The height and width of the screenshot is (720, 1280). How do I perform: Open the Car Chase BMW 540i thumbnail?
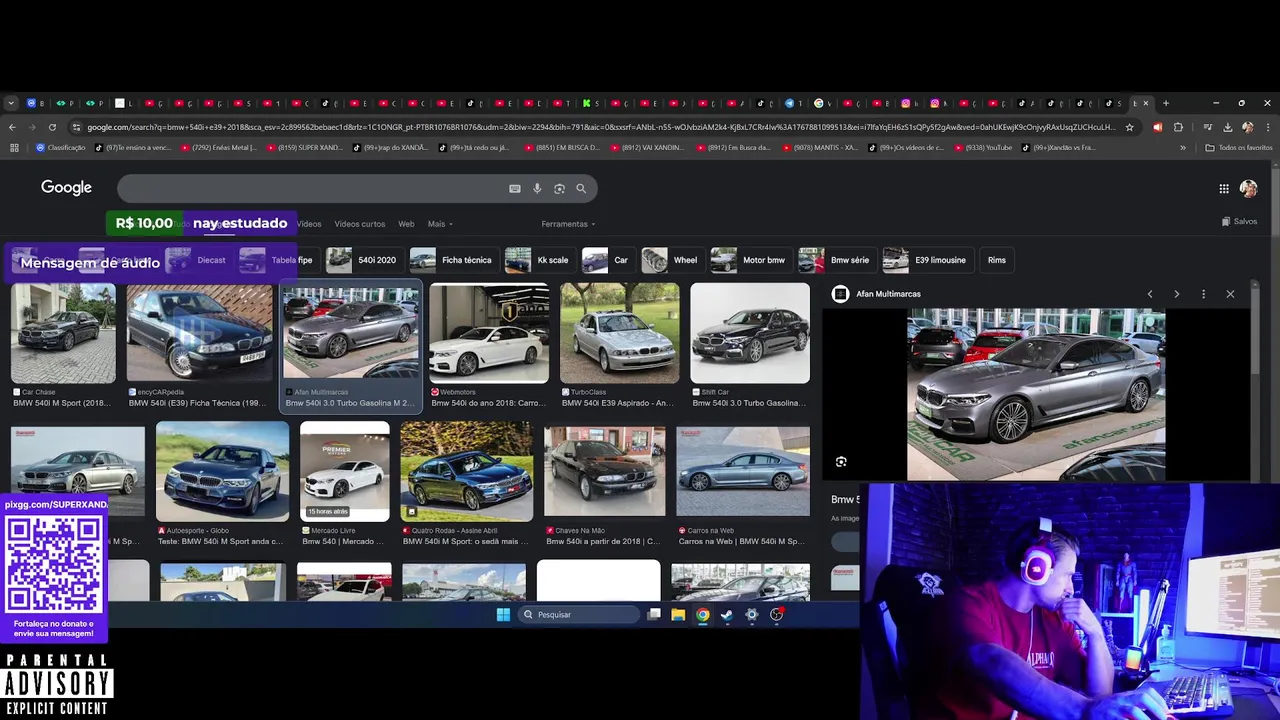point(63,333)
